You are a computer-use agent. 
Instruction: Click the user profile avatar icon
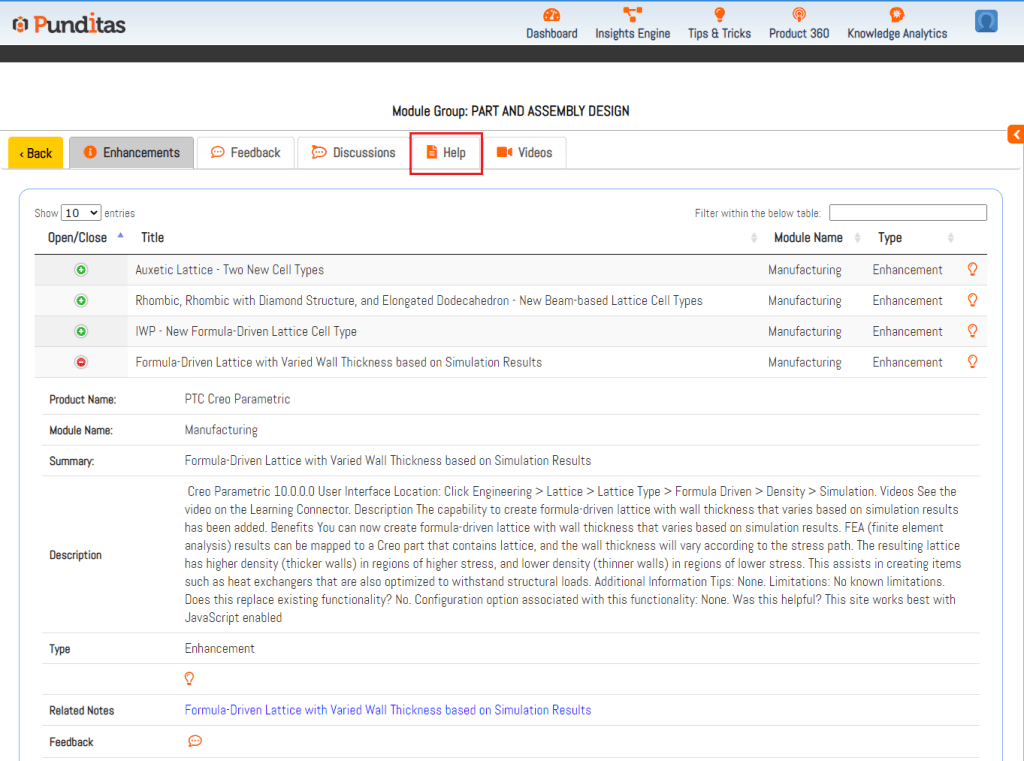point(986,21)
